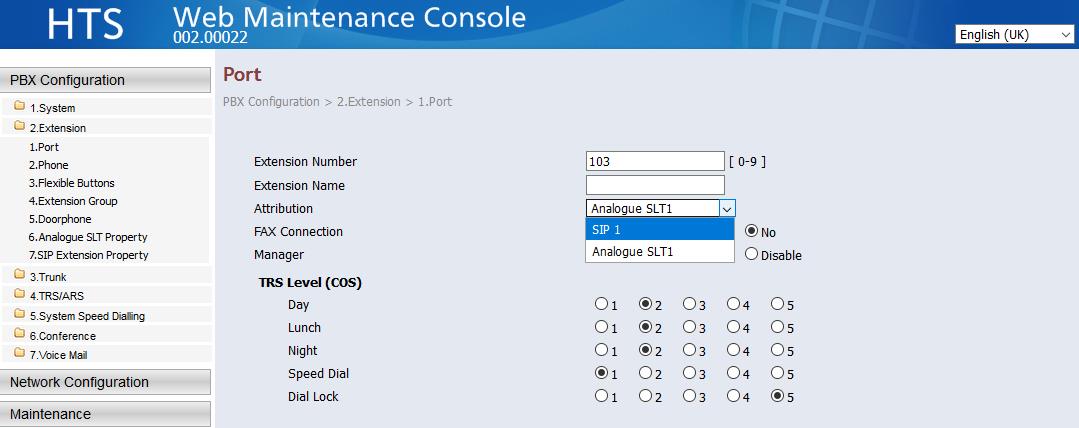1079x428 pixels.
Task: Select the Manager Disable radio button
Action: [x=751, y=254]
